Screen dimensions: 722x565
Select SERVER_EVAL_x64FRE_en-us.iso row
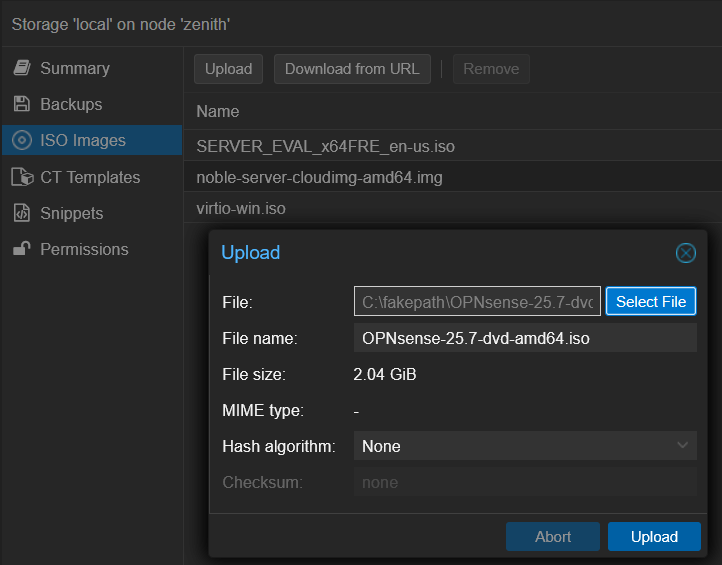[325, 146]
